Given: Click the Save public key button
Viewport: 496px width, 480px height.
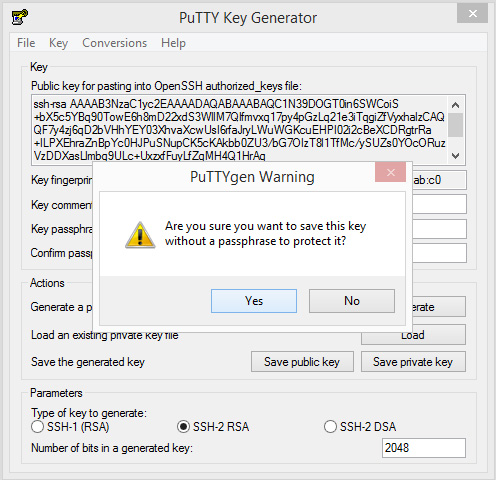Looking at the screenshot, I should tap(302, 362).
